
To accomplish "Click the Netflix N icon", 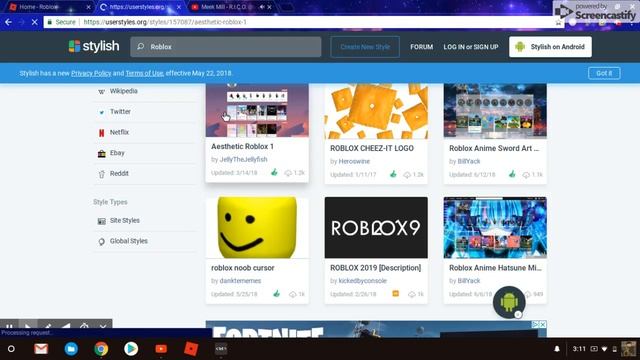I will tap(102, 133).
